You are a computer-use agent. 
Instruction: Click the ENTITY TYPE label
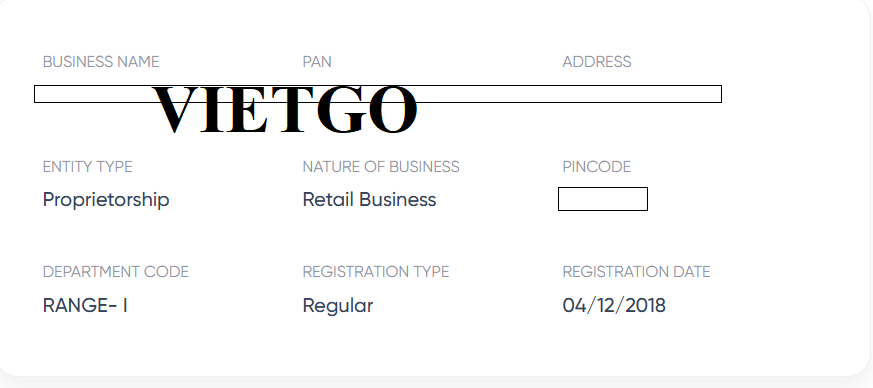point(87,166)
